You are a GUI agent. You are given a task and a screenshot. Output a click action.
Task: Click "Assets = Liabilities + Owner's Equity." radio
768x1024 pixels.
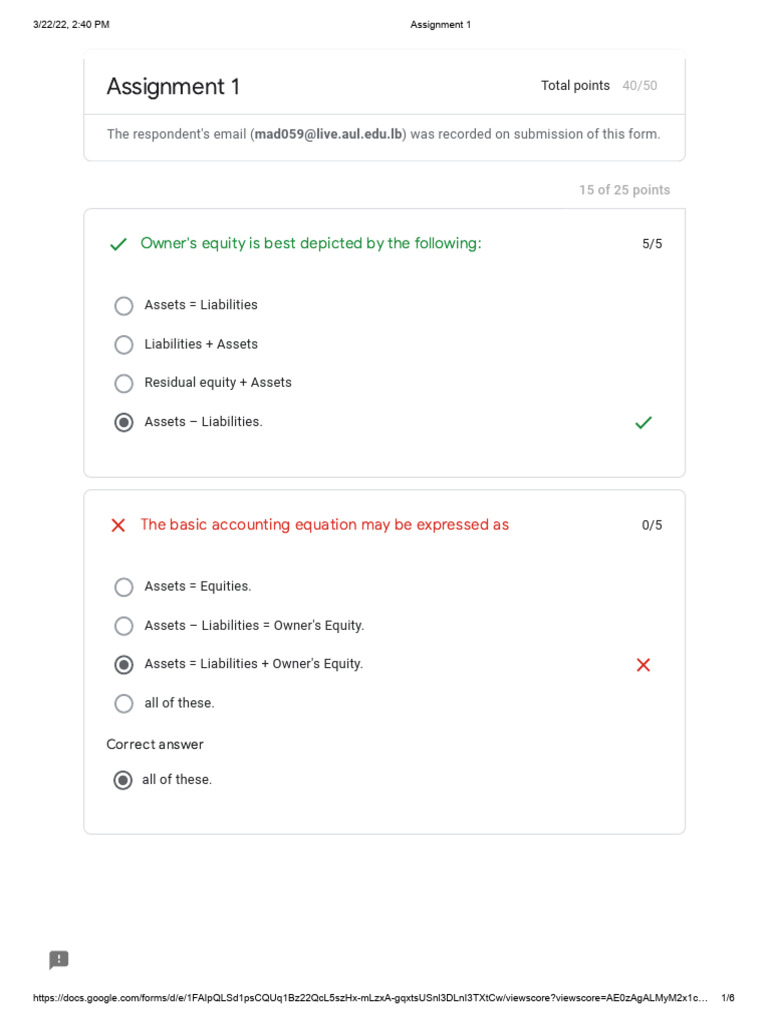pyautogui.click(x=124, y=665)
